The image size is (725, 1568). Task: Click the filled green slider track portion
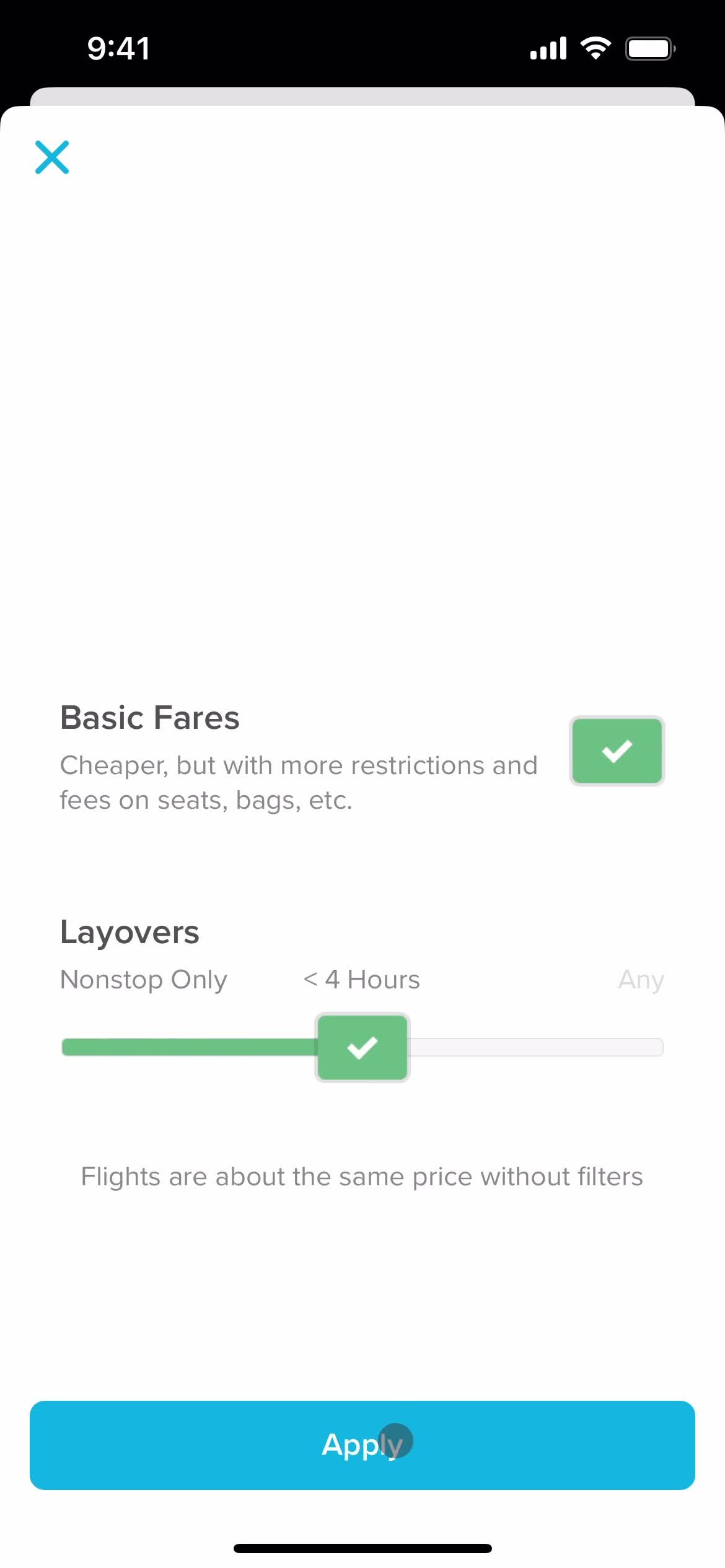point(189,1047)
